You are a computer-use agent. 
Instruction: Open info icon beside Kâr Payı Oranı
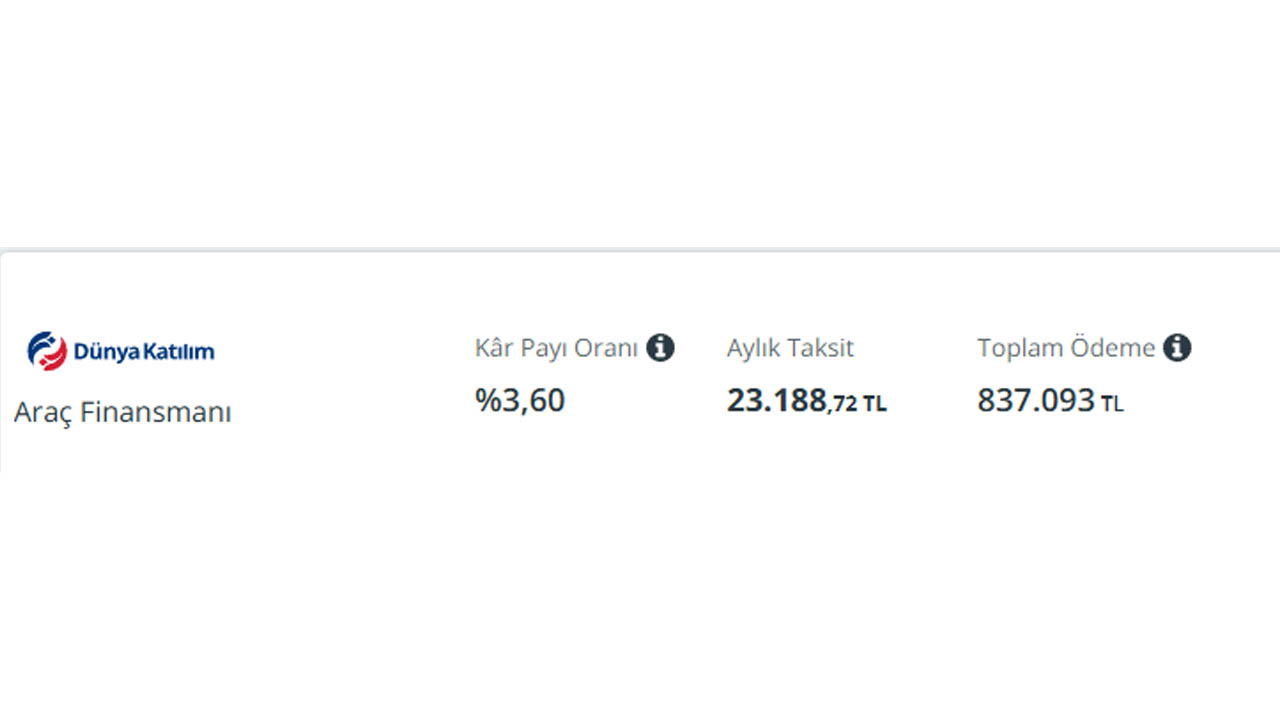(x=660, y=348)
